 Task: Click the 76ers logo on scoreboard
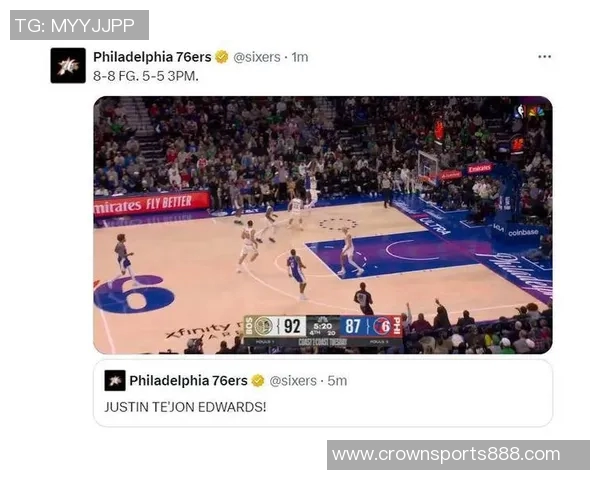(382, 327)
